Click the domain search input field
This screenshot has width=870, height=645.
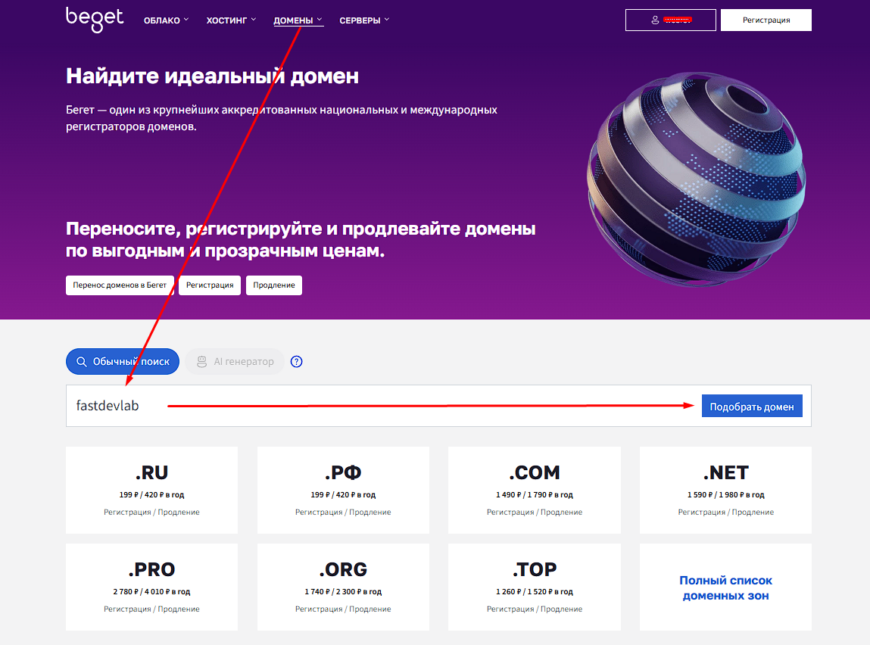coord(383,406)
